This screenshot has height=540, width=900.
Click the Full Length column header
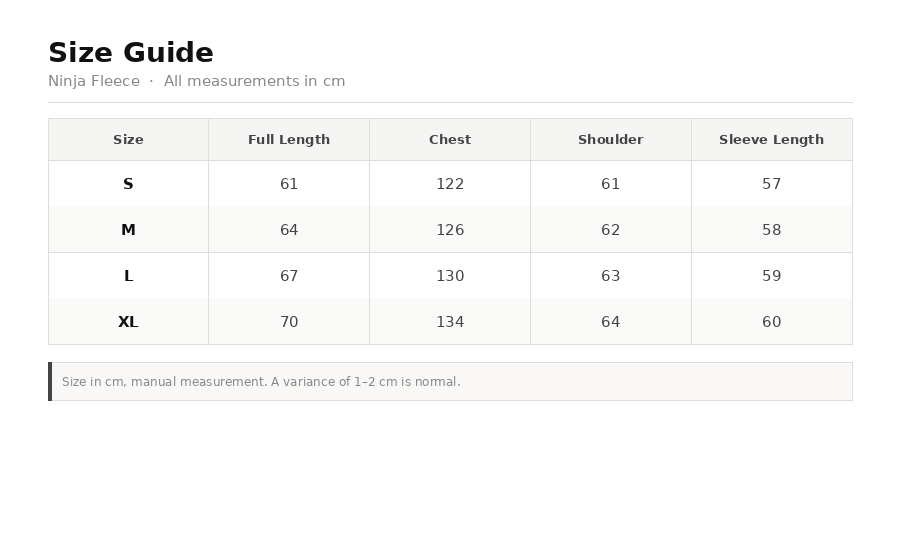pyautogui.click(x=289, y=139)
